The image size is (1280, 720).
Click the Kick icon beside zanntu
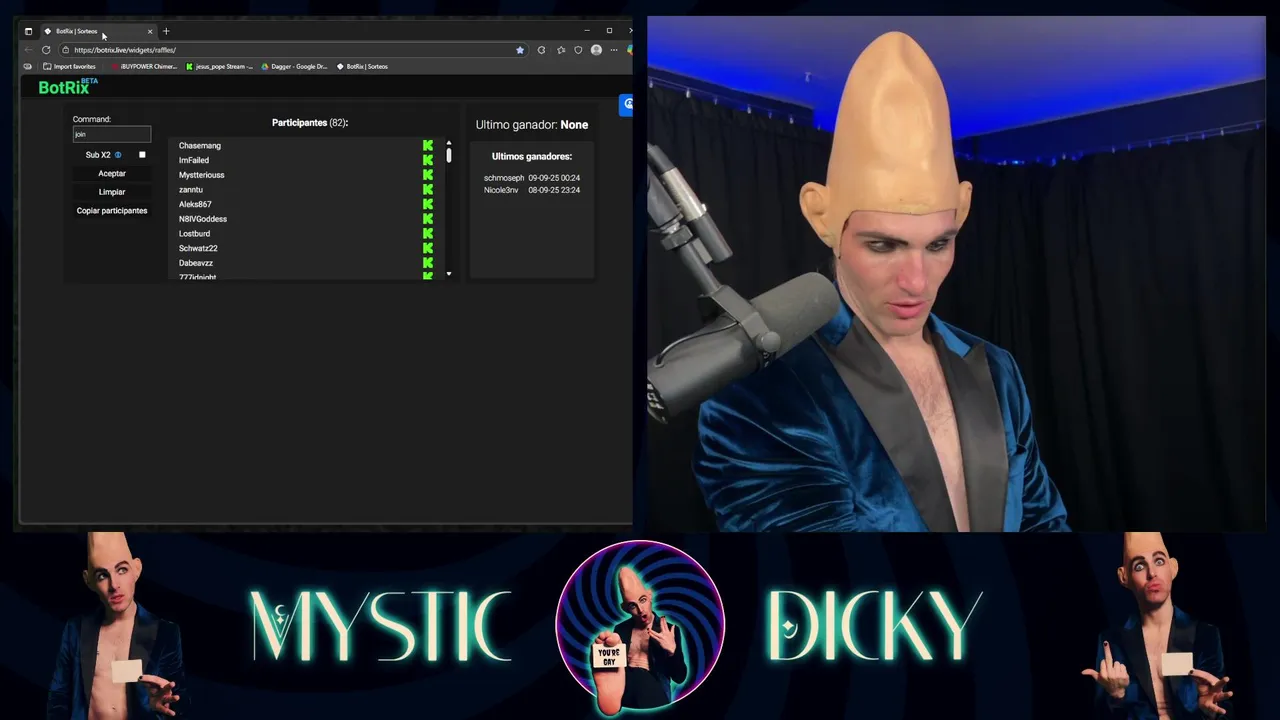click(428, 189)
